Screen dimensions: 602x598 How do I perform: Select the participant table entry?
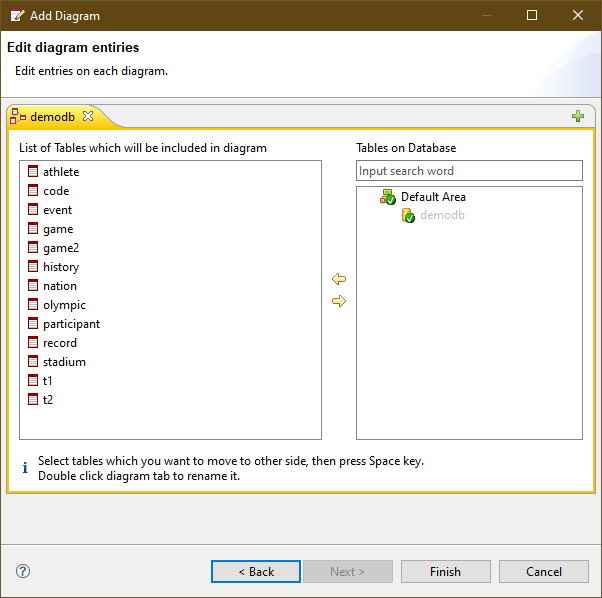click(71, 324)
